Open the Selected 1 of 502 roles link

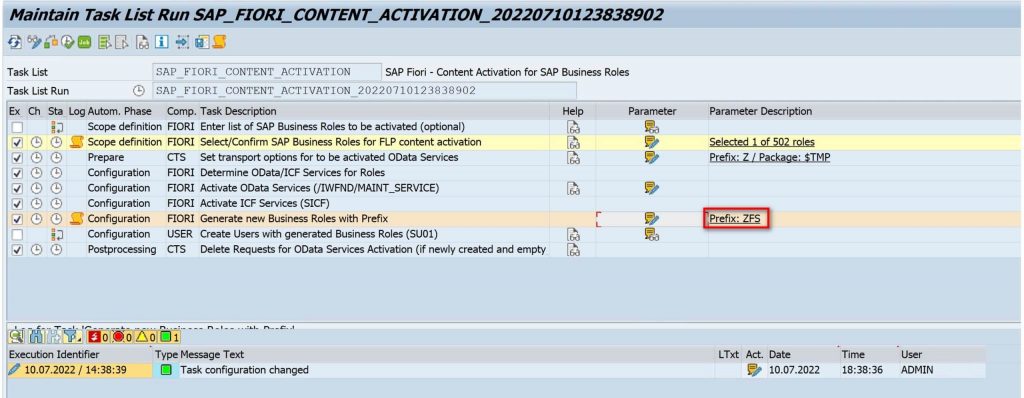(x=762, y=142)
